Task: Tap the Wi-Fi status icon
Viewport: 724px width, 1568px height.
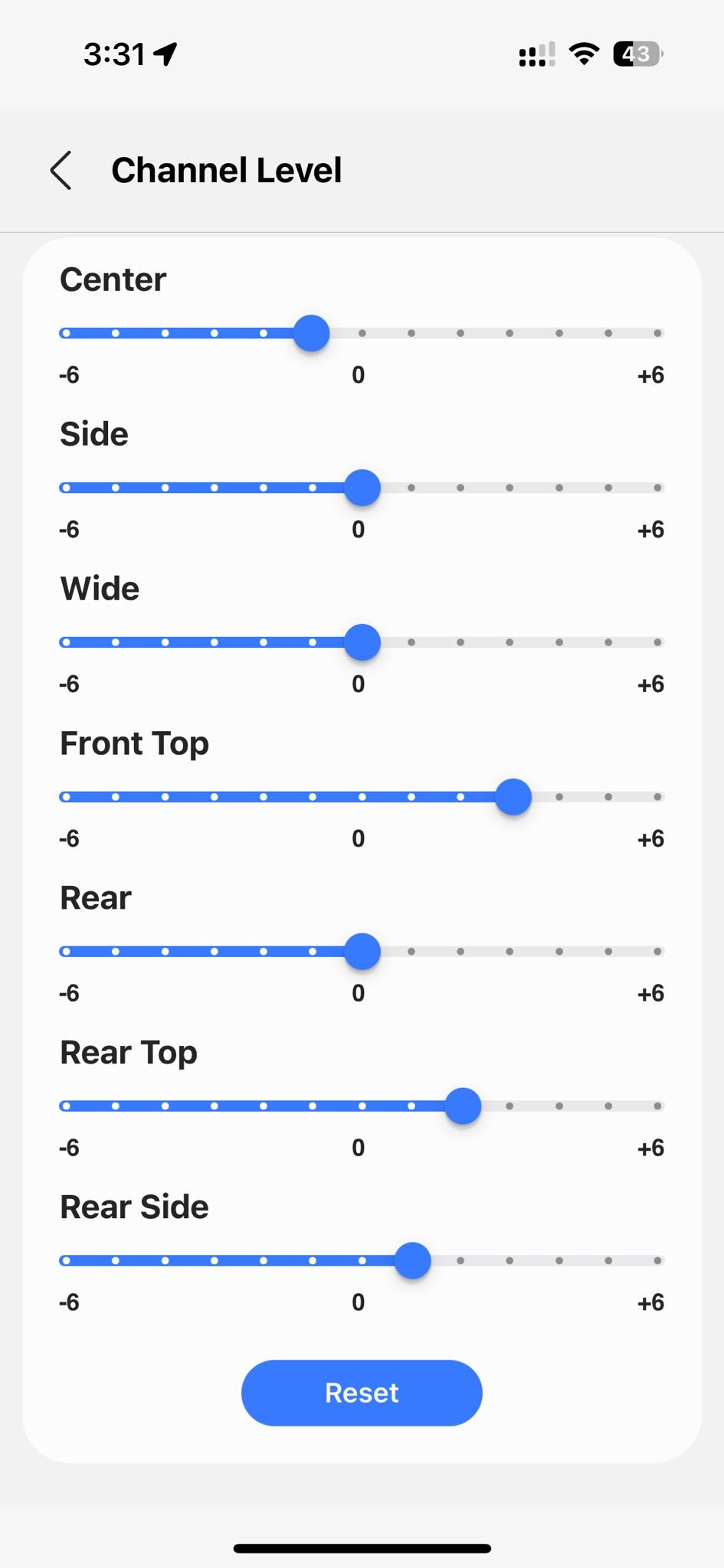Action: coord(584,54)
